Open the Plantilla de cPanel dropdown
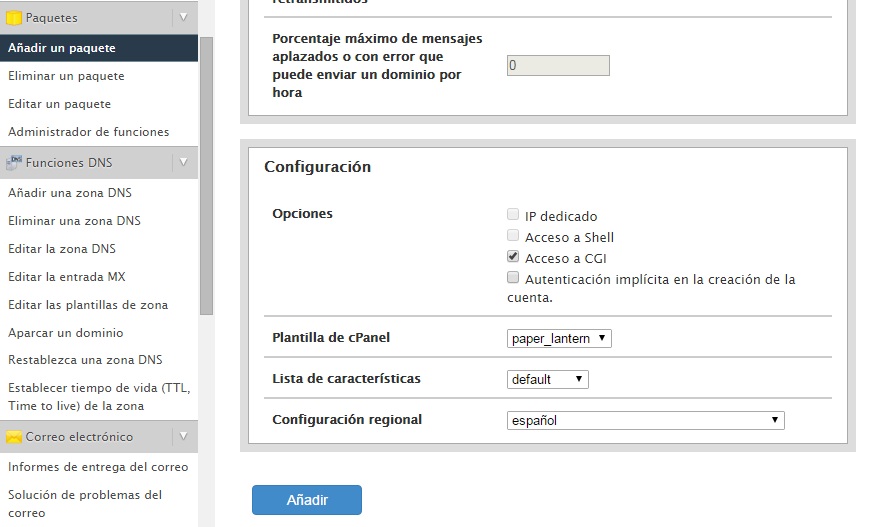The width and height of the screenshot is (895, 527). coord(559,339)
